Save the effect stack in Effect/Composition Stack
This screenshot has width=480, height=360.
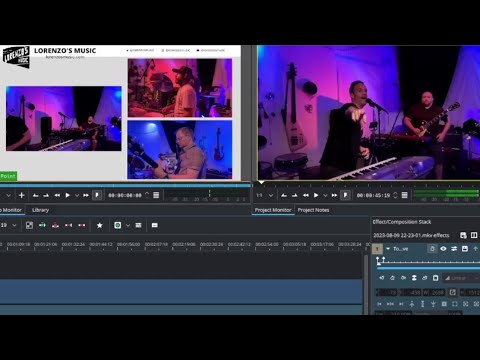point(463,235)
